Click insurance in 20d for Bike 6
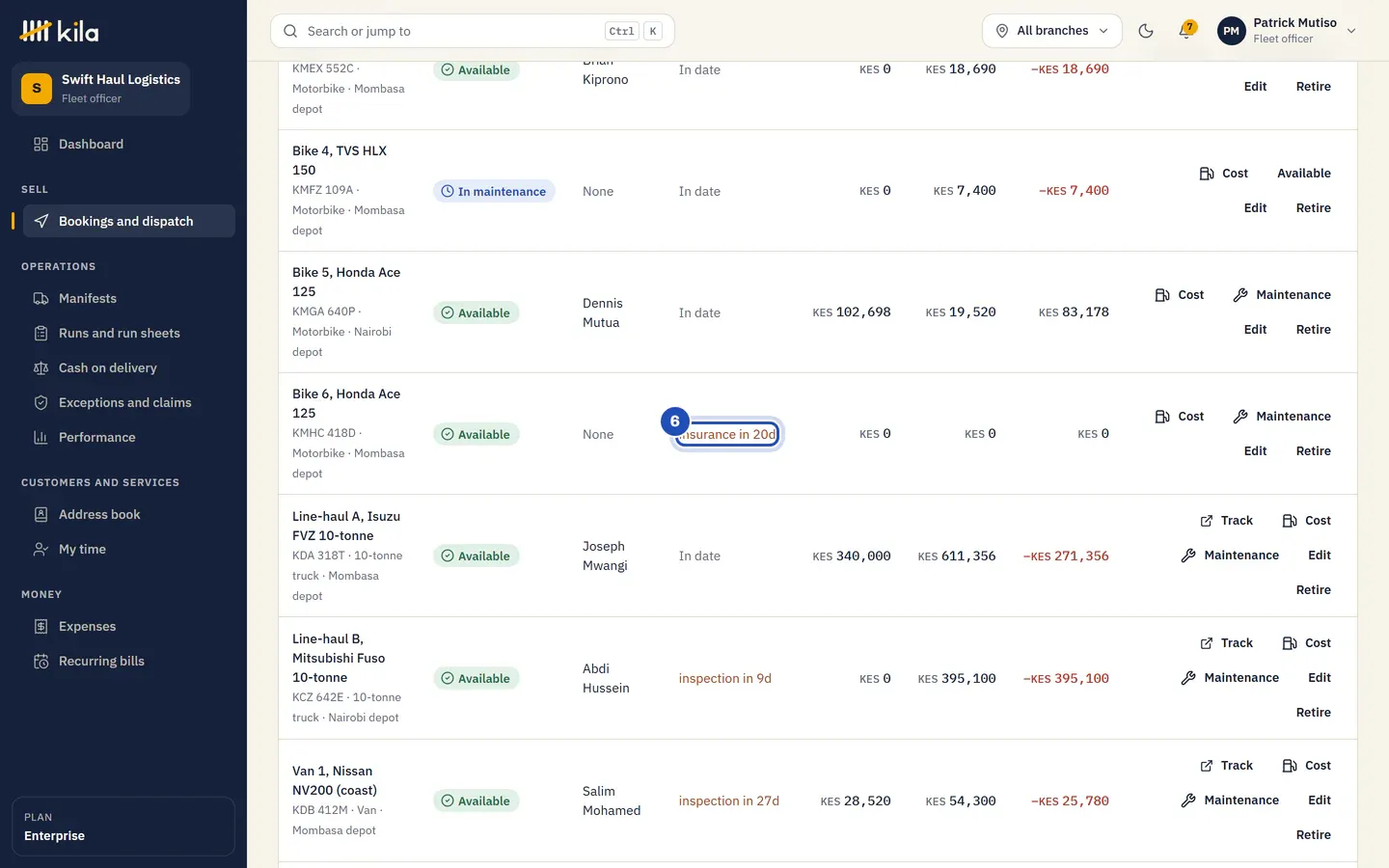 (727, 435)
